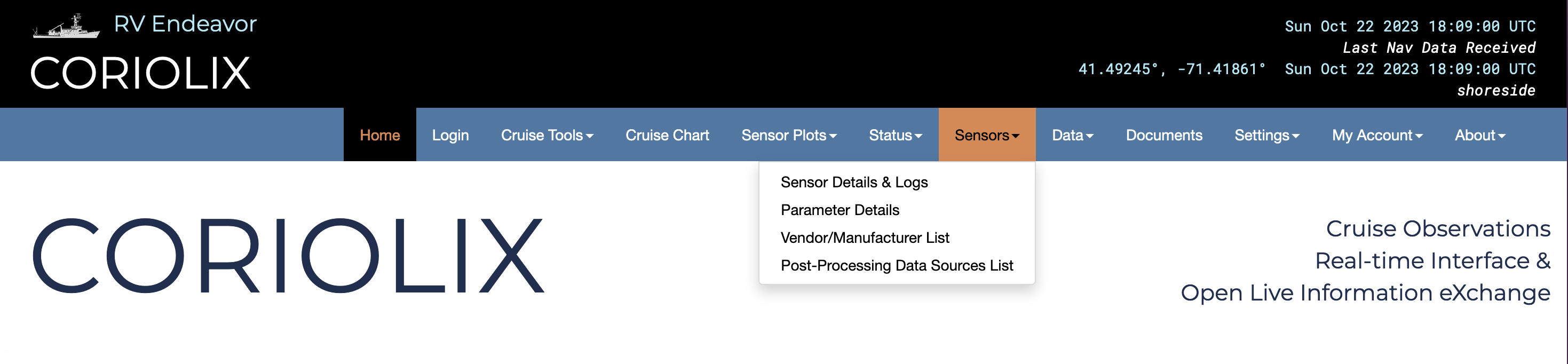Open the Settings dropdown

coord(1266,135)
